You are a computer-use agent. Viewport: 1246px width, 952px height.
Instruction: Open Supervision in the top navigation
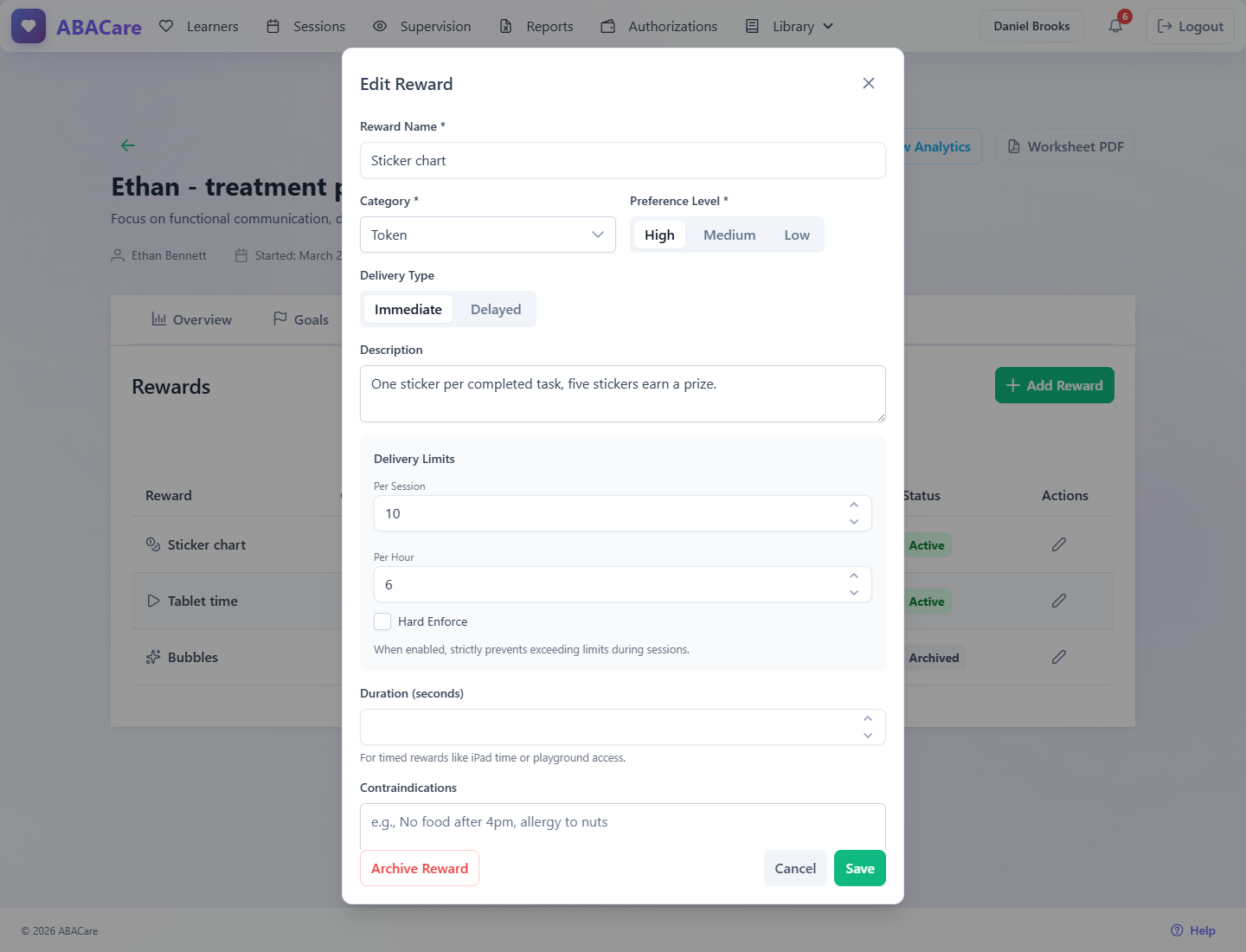[422, 26]
